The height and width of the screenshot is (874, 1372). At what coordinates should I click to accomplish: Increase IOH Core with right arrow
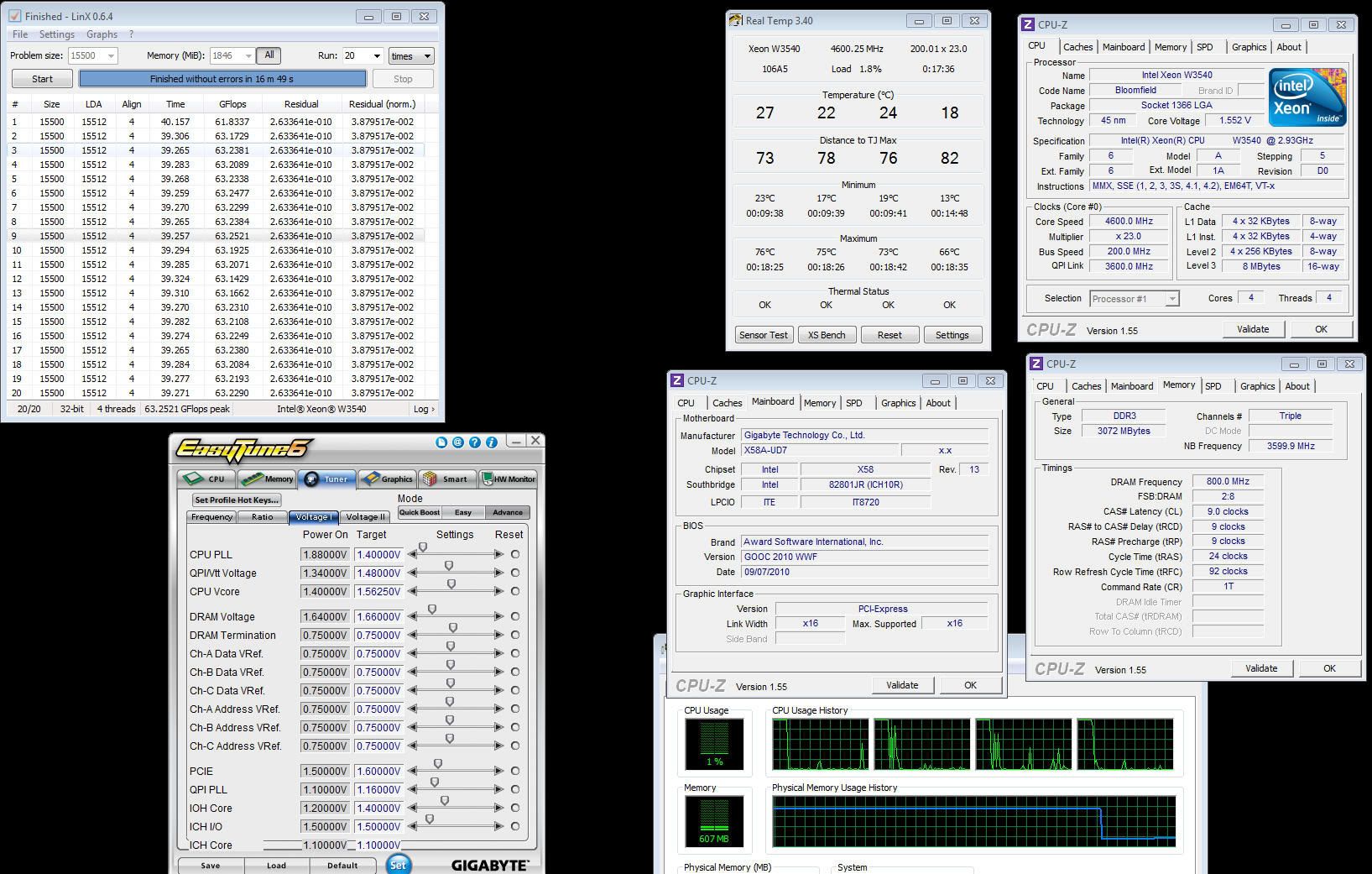499,808
